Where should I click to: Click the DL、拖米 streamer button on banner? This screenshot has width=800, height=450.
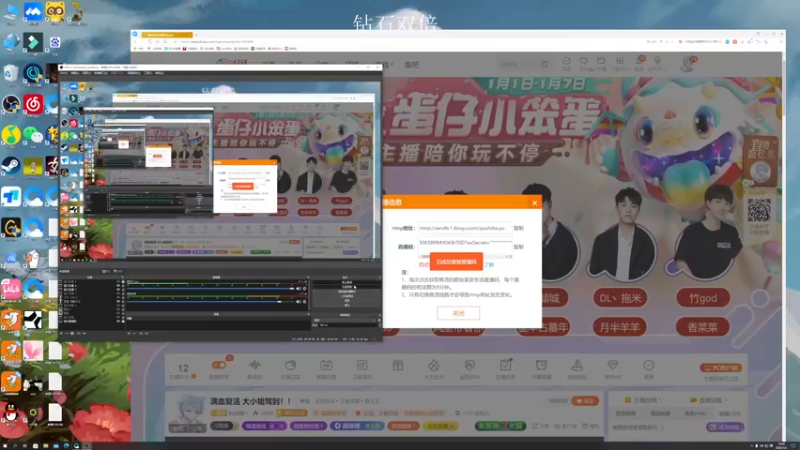point(620,298)
